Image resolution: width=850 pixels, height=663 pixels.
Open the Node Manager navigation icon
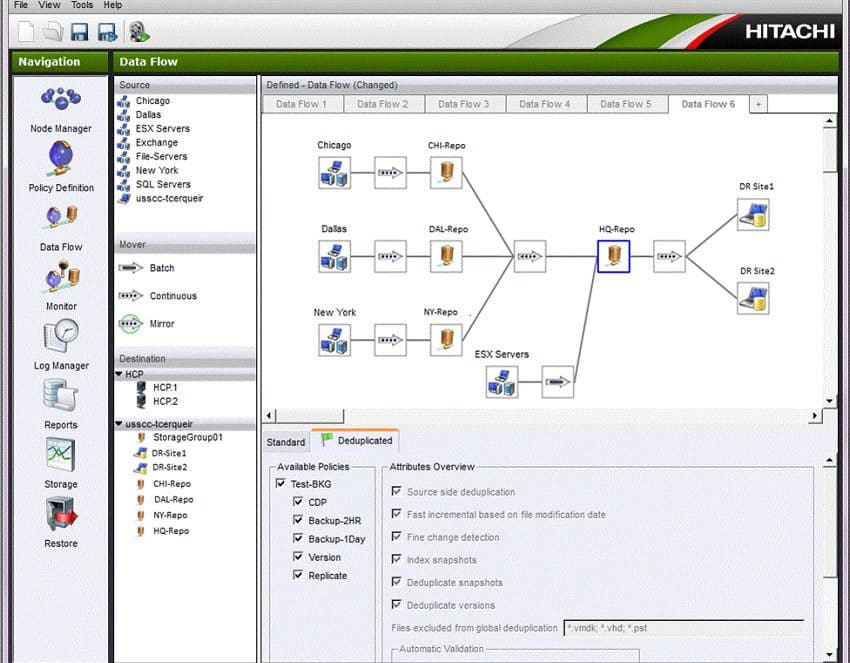(61, 99)
